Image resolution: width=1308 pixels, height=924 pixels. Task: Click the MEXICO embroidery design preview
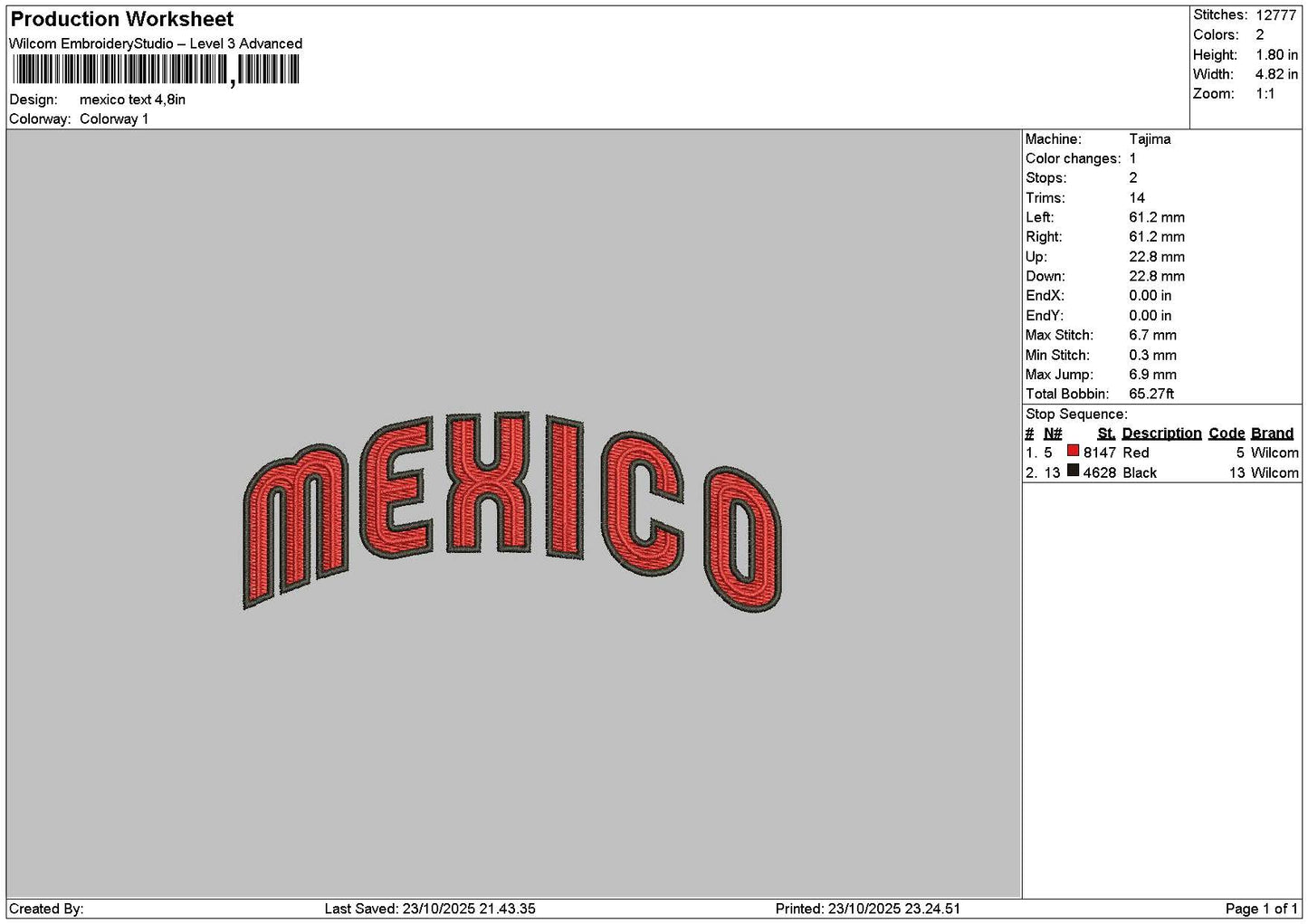point(512,511)
